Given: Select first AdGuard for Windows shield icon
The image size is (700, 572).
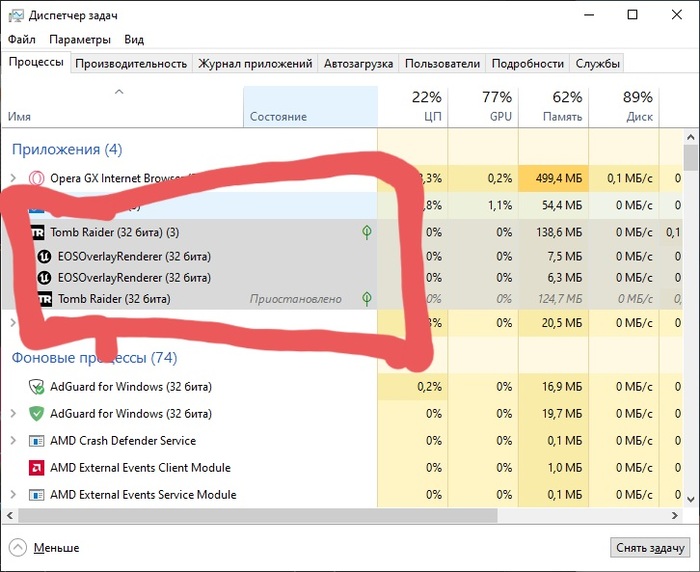Looking at the screenshot, I should (36, 387).
